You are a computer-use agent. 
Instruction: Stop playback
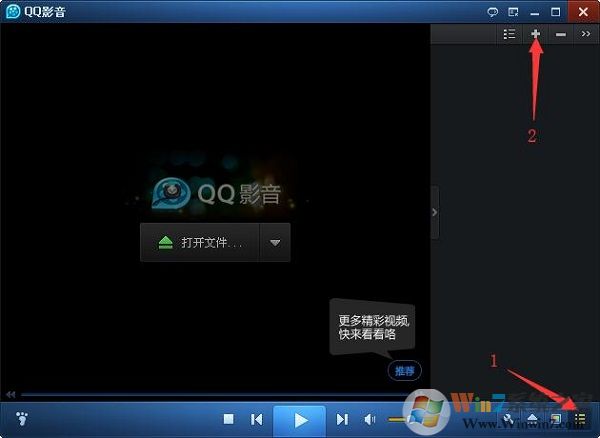tap(228, 419)
